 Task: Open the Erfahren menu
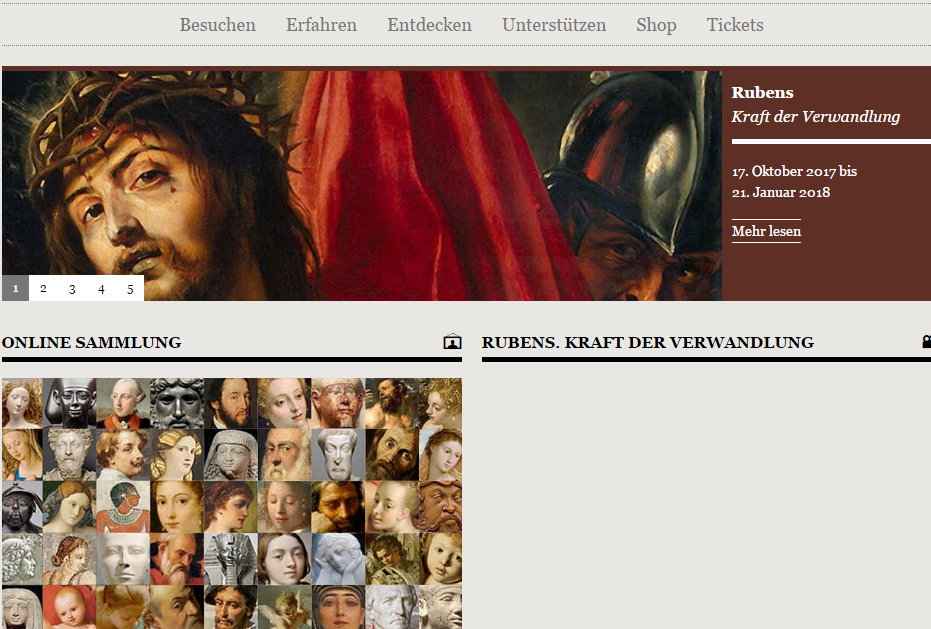[321, 25]
